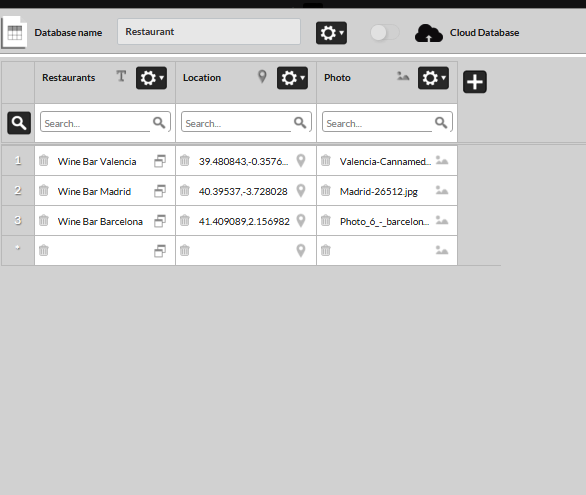This screenshot has height=495, width=586.
Task: Select row number 2 header
Action: point(18,191)
